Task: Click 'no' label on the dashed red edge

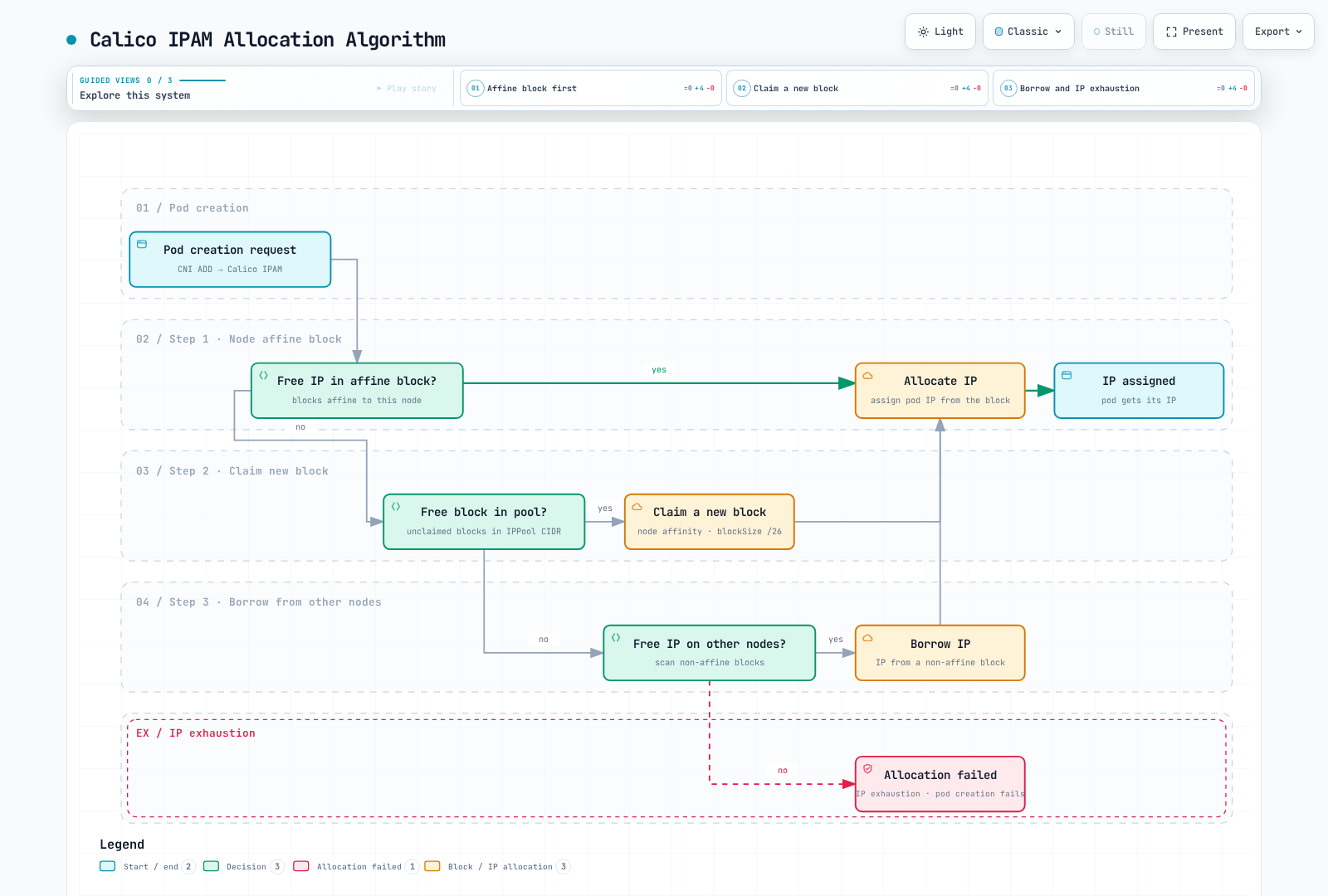Action: coord(783,771)
